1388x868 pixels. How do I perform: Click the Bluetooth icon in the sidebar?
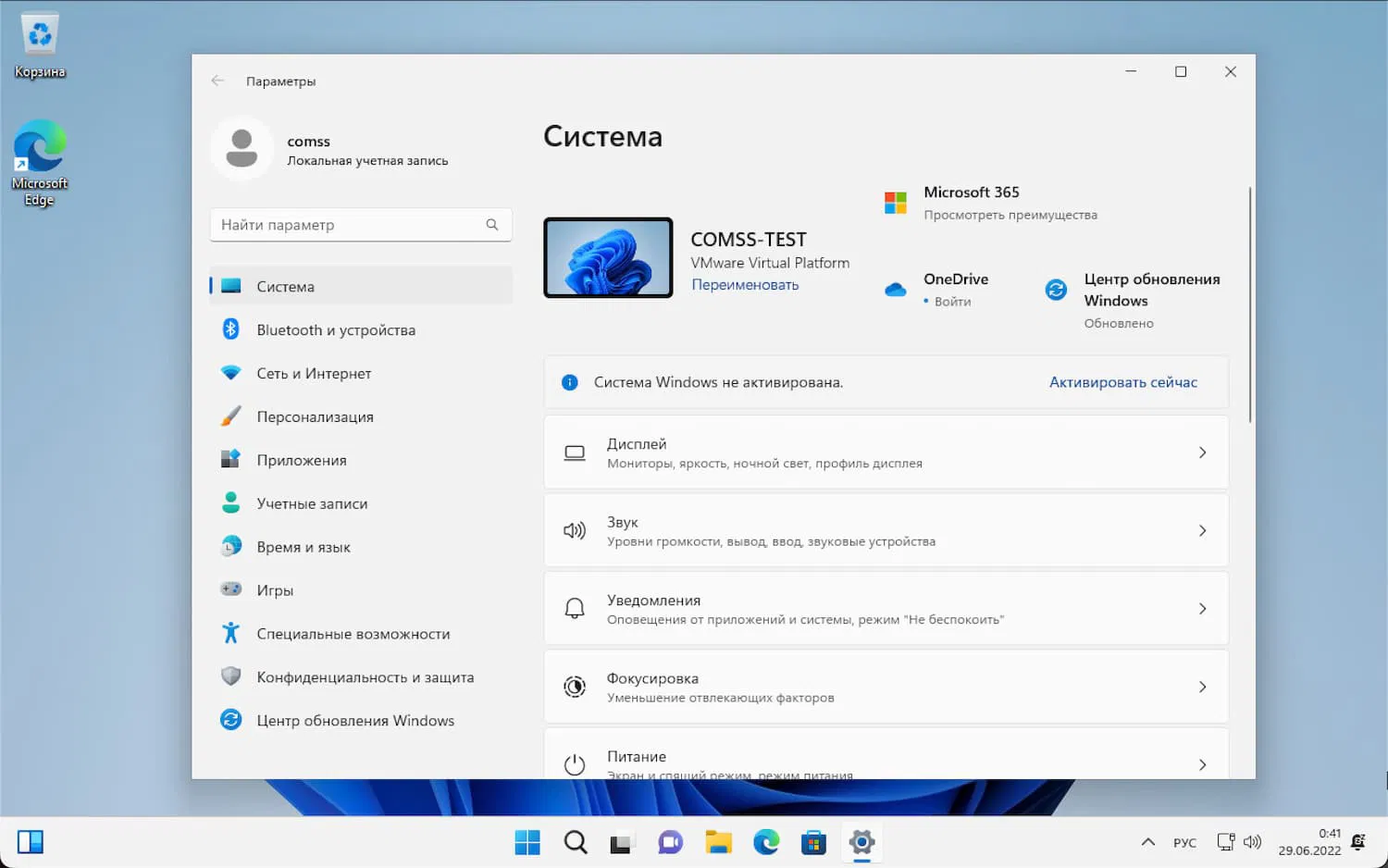[231, 329]
